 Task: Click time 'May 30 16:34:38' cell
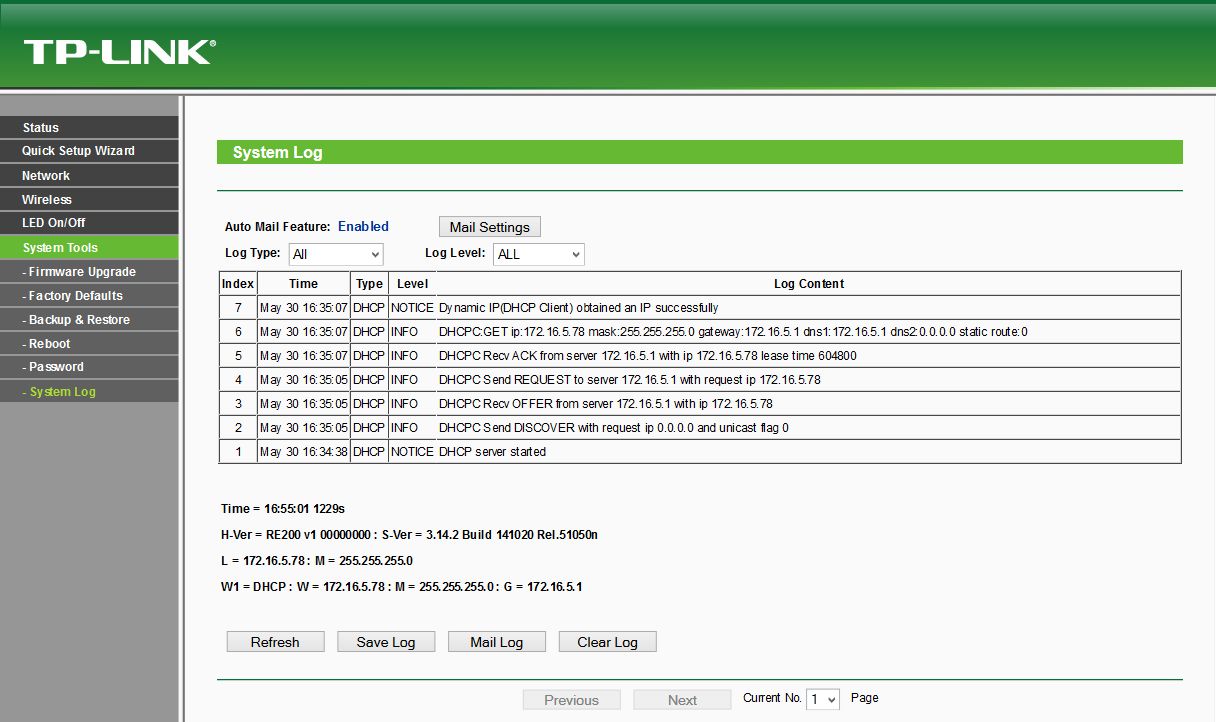304,451
